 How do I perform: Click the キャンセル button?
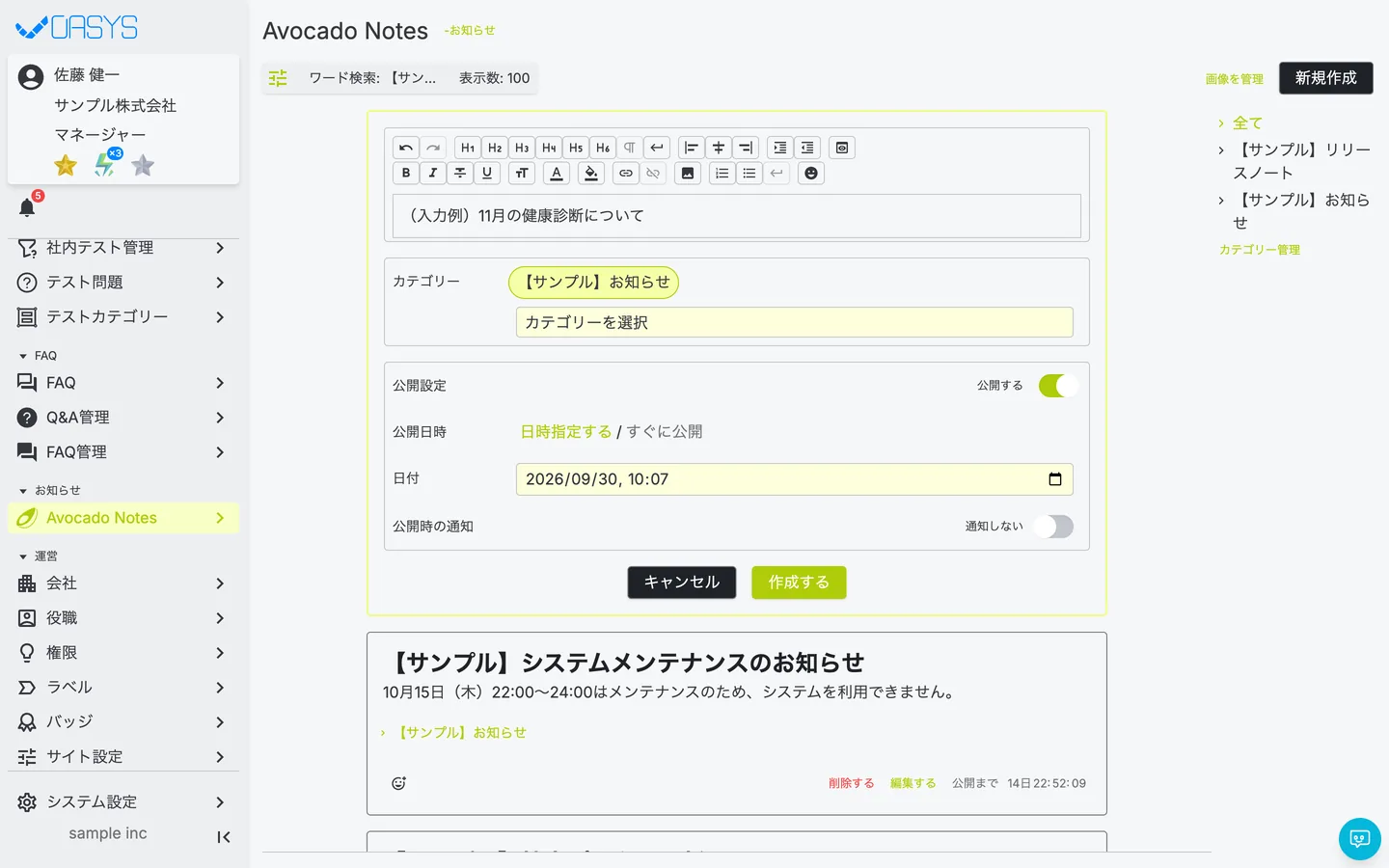tap(682, 583)
